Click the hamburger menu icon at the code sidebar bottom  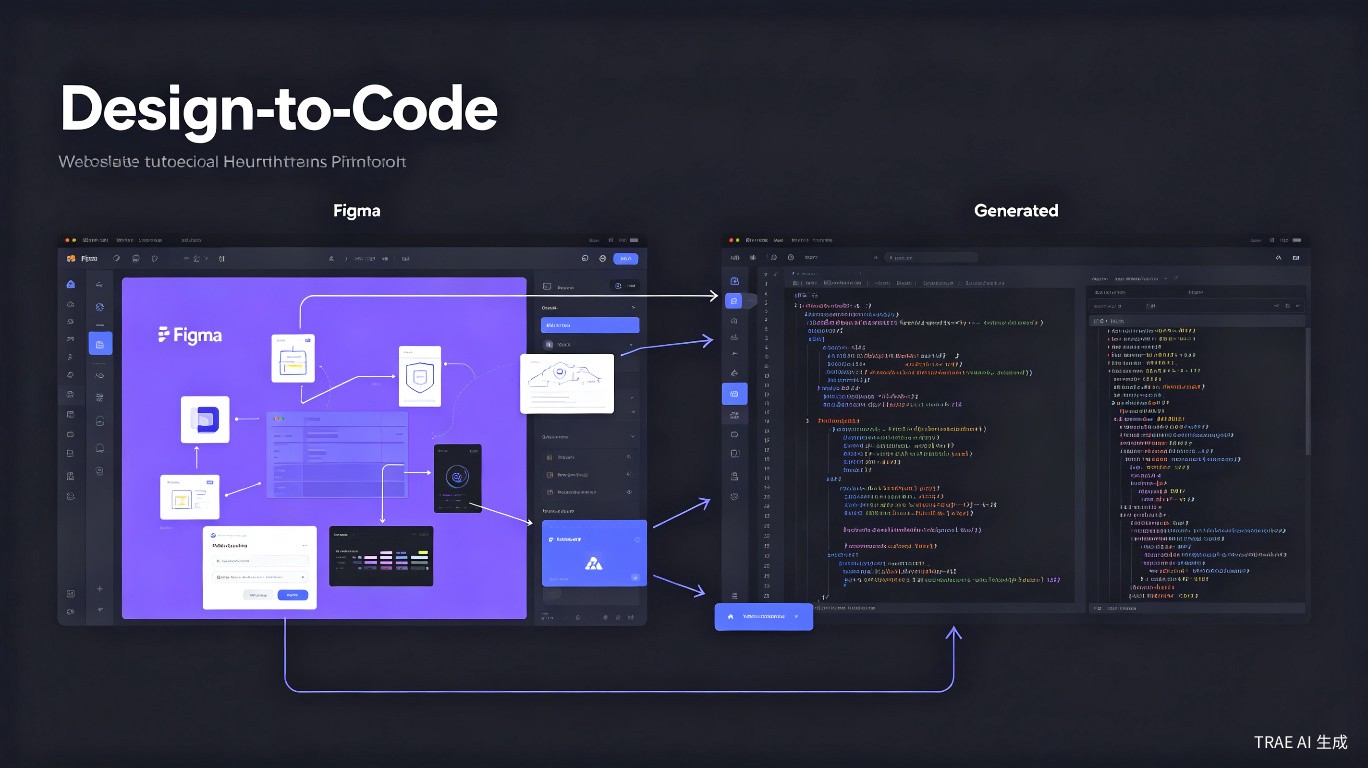[x=734, y=596]
